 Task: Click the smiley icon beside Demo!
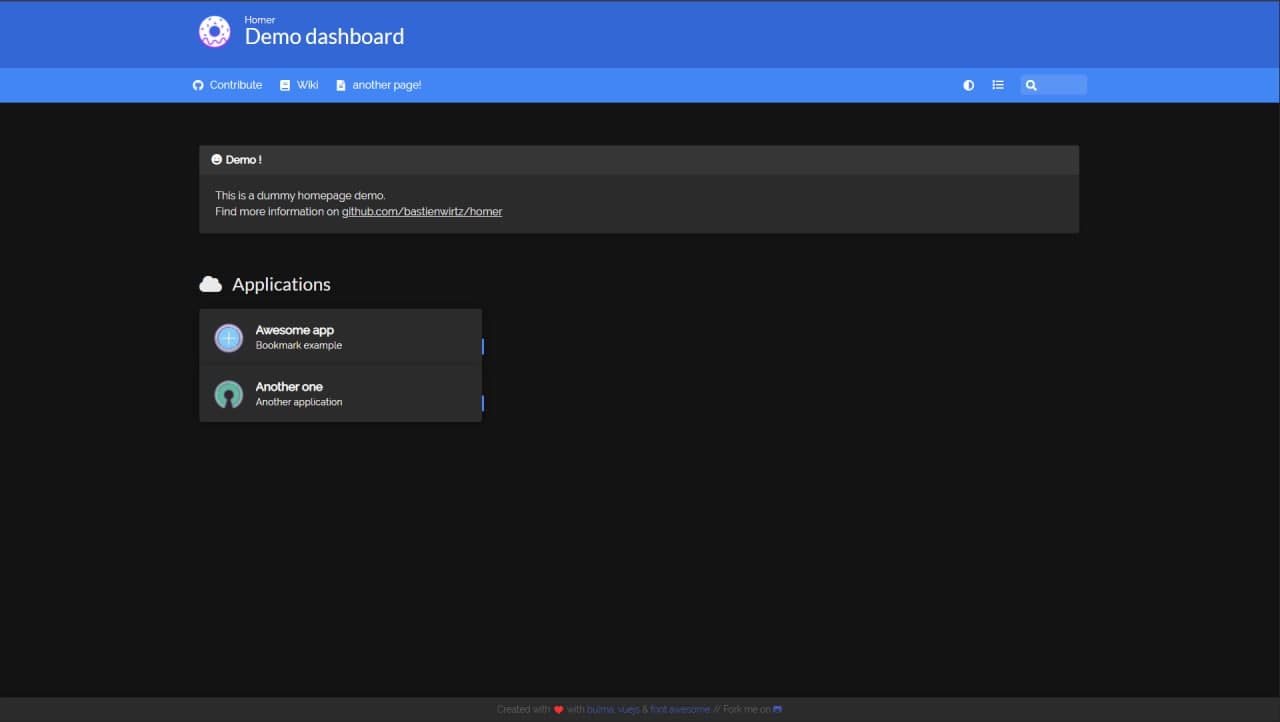tap(217, 160)
